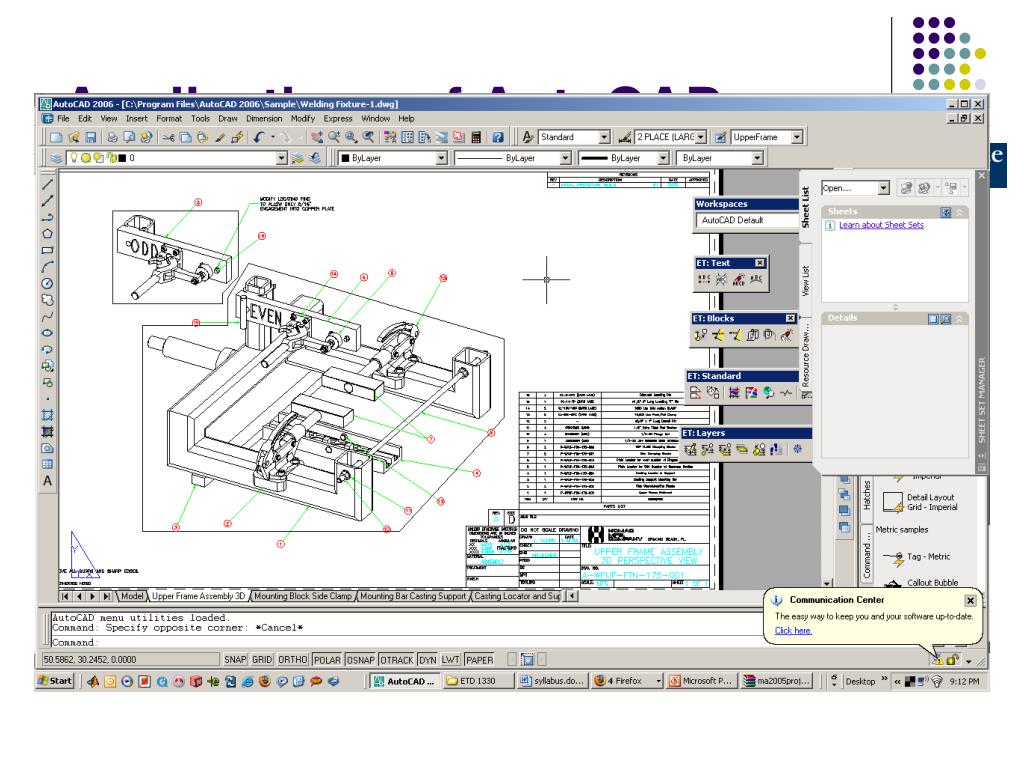This screenshot has width=1024, height=768.
Task: Click the Save disk icon in toolbar
Action: [91, 137]
